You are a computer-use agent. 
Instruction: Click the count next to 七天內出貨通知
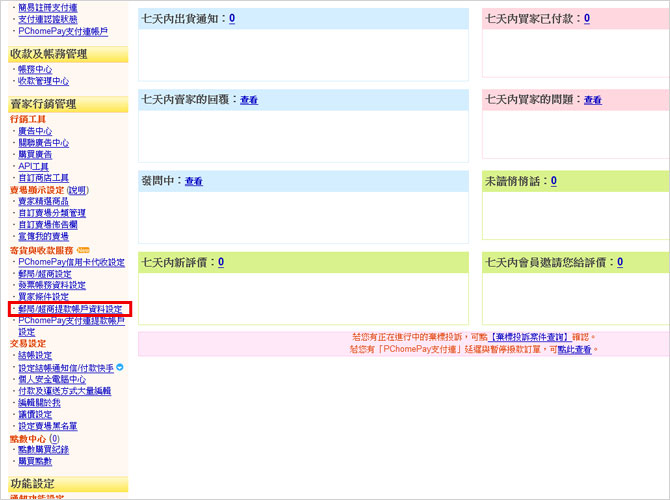point(232,18)
